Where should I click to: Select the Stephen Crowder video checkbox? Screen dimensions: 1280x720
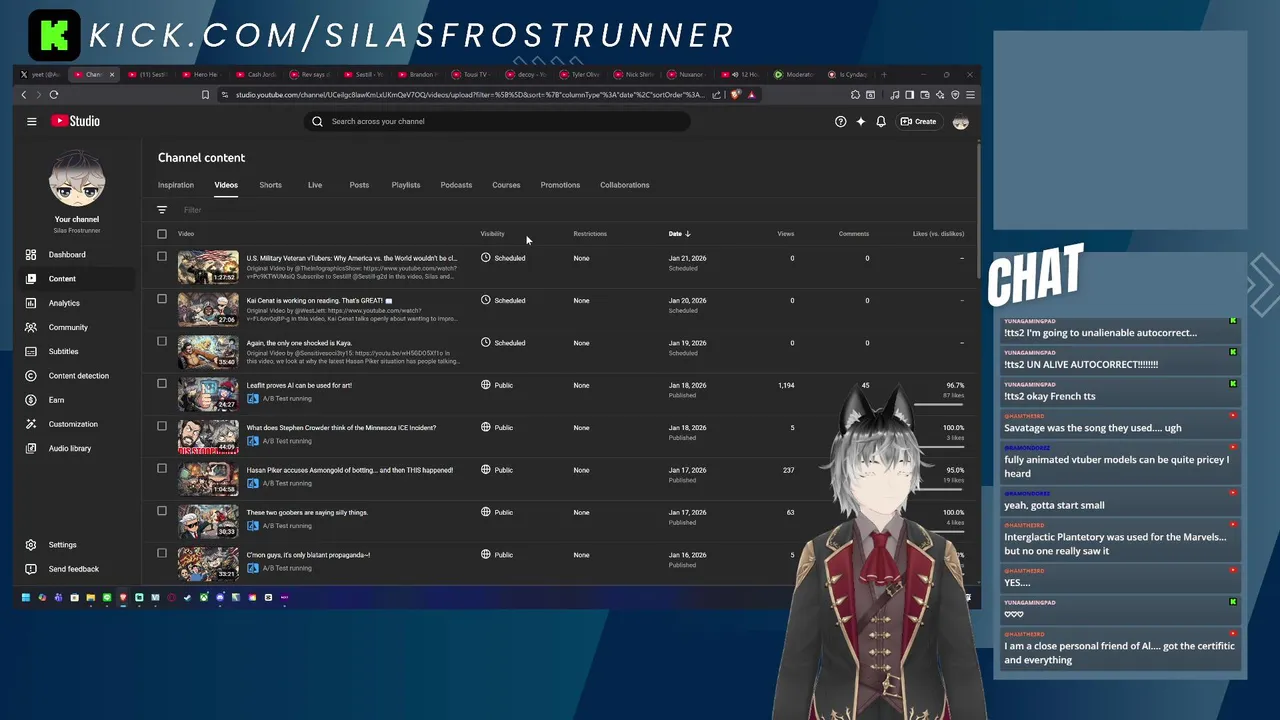162,426
